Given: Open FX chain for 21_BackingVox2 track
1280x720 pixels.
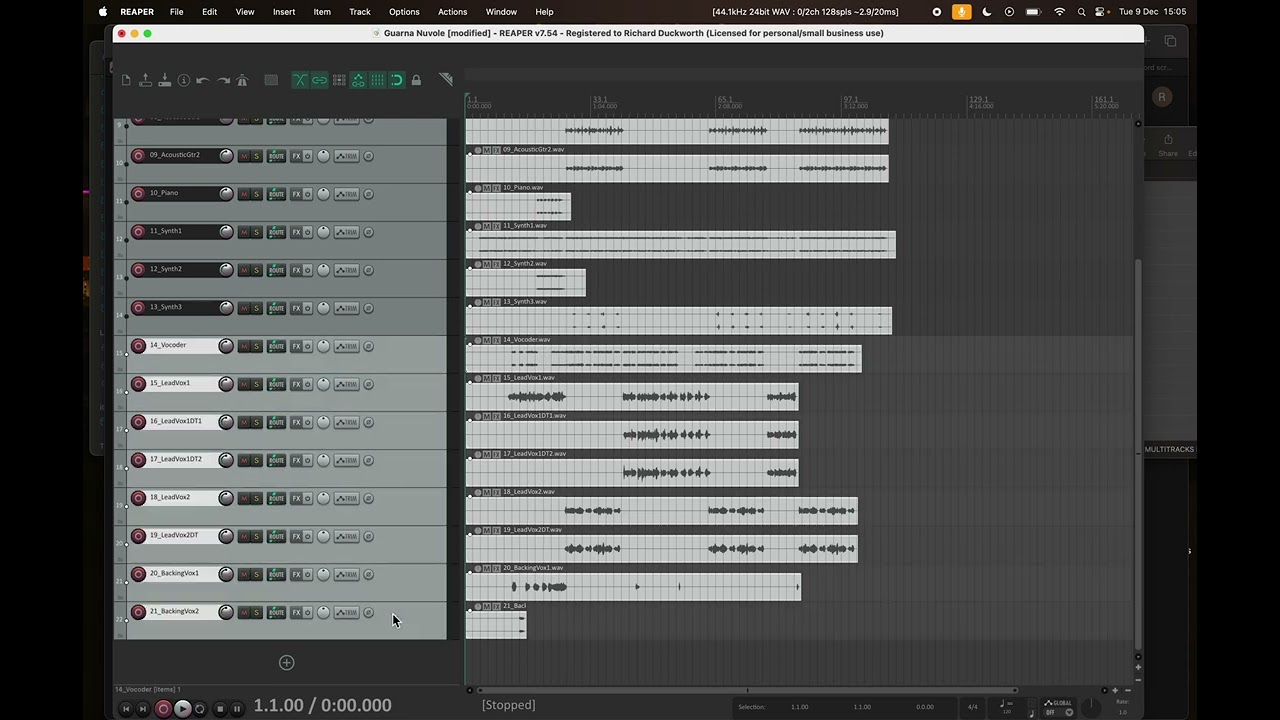Looking at the screenshot, I should (296, 612).
